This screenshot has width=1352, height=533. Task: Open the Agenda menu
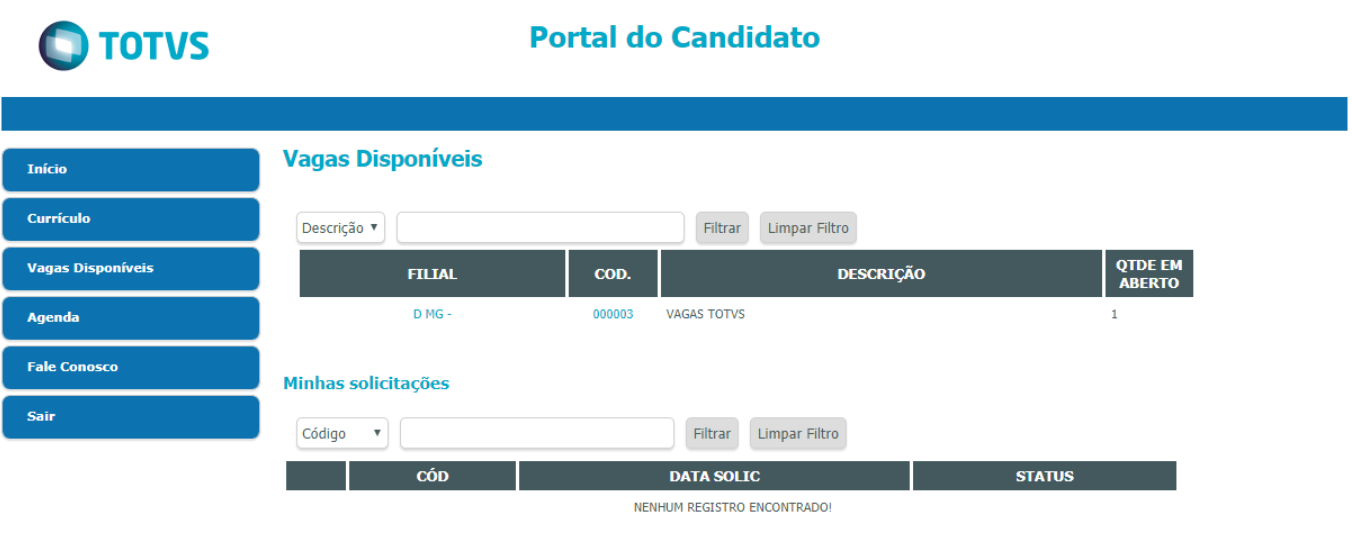(131, 317)
